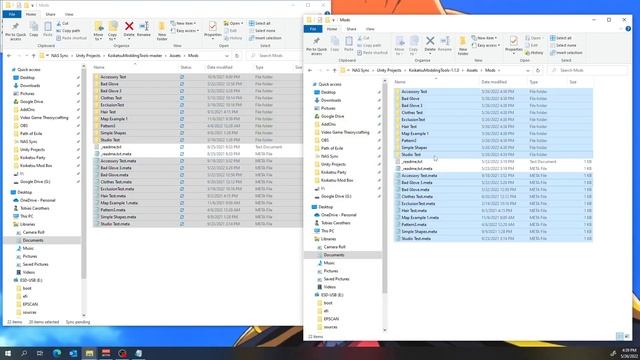
Task: Click Invert selection in right window ribbon
Action: coord(566,53)
